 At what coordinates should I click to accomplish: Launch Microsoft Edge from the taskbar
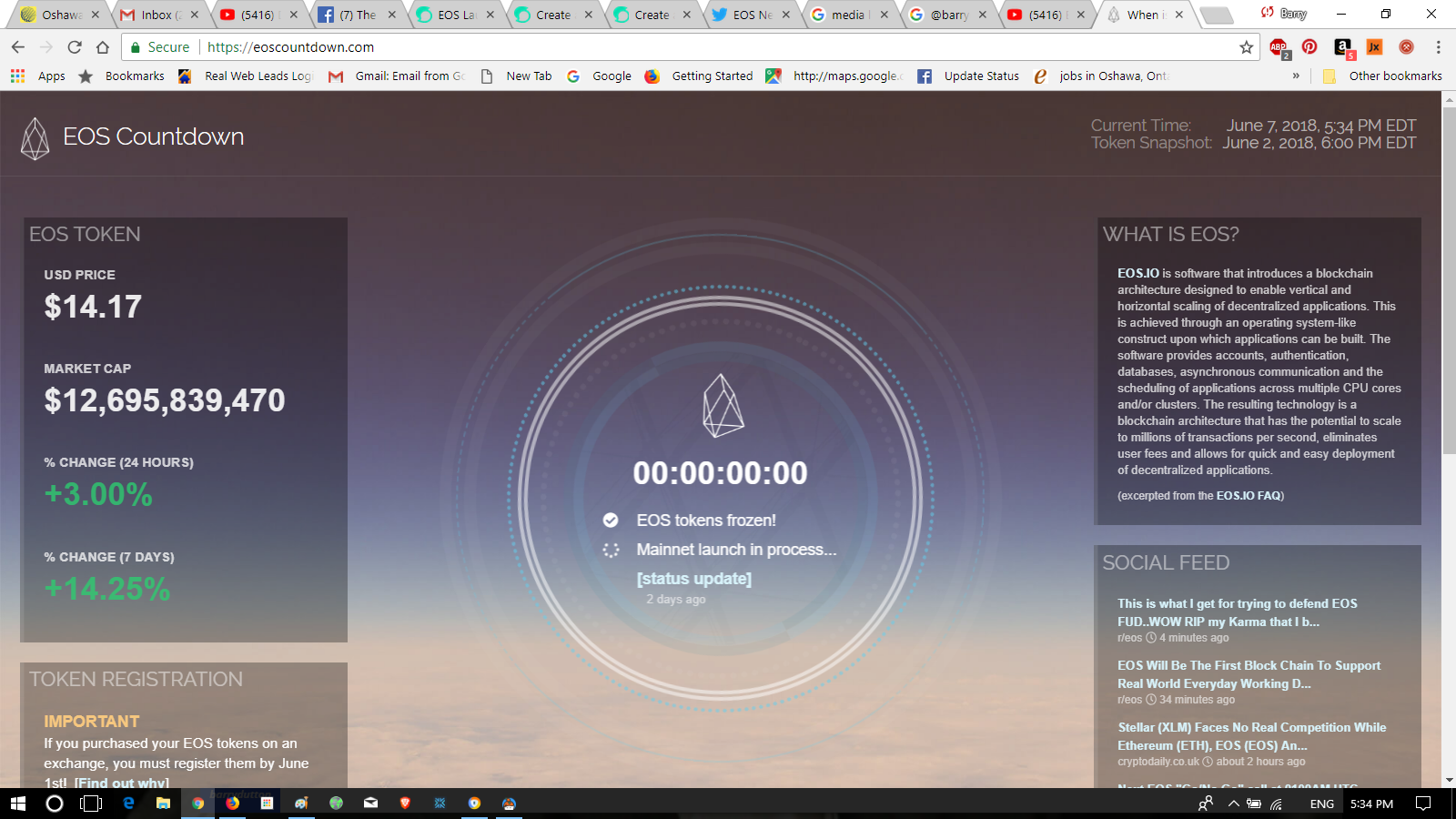(128, 804)
